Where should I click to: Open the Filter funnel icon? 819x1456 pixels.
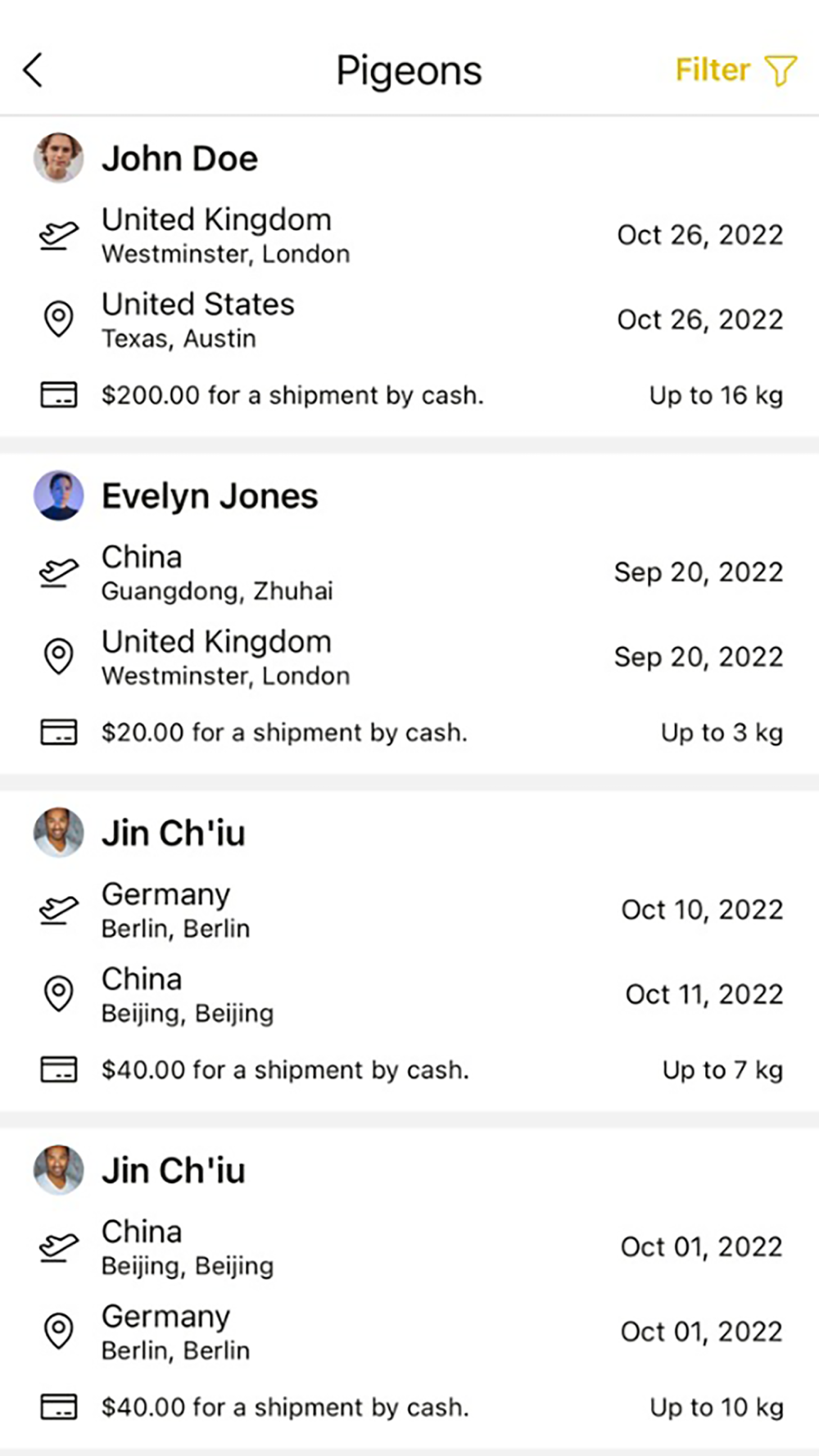pos(780,70)
